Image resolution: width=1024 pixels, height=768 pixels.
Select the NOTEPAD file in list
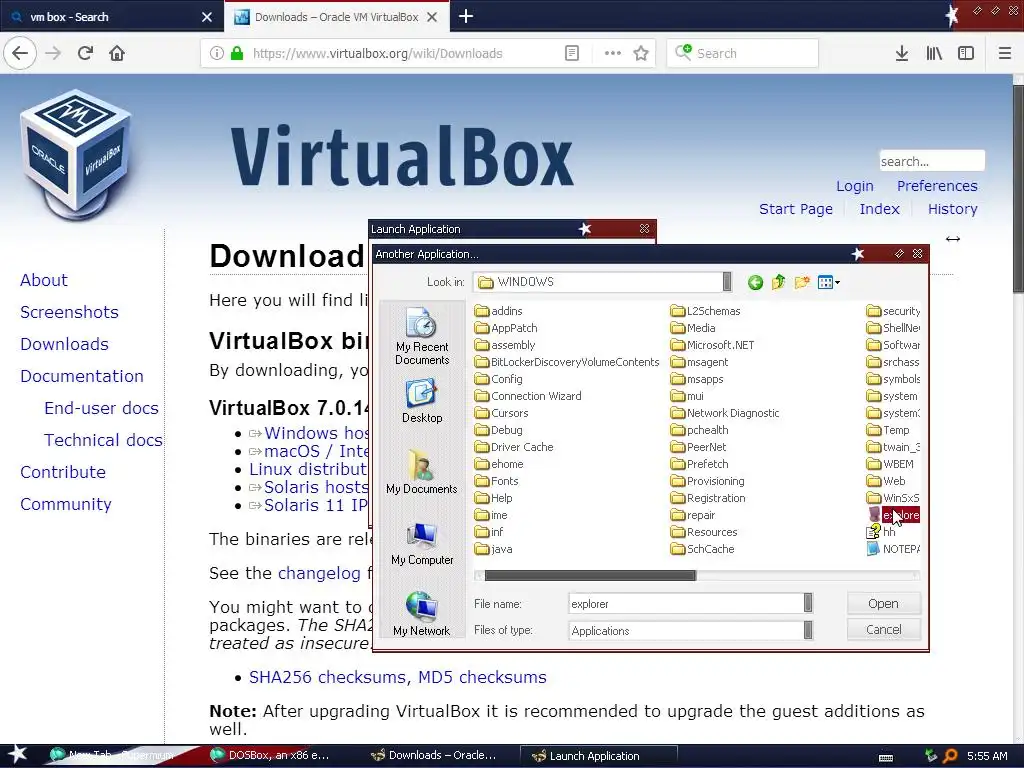click(893, 549)
